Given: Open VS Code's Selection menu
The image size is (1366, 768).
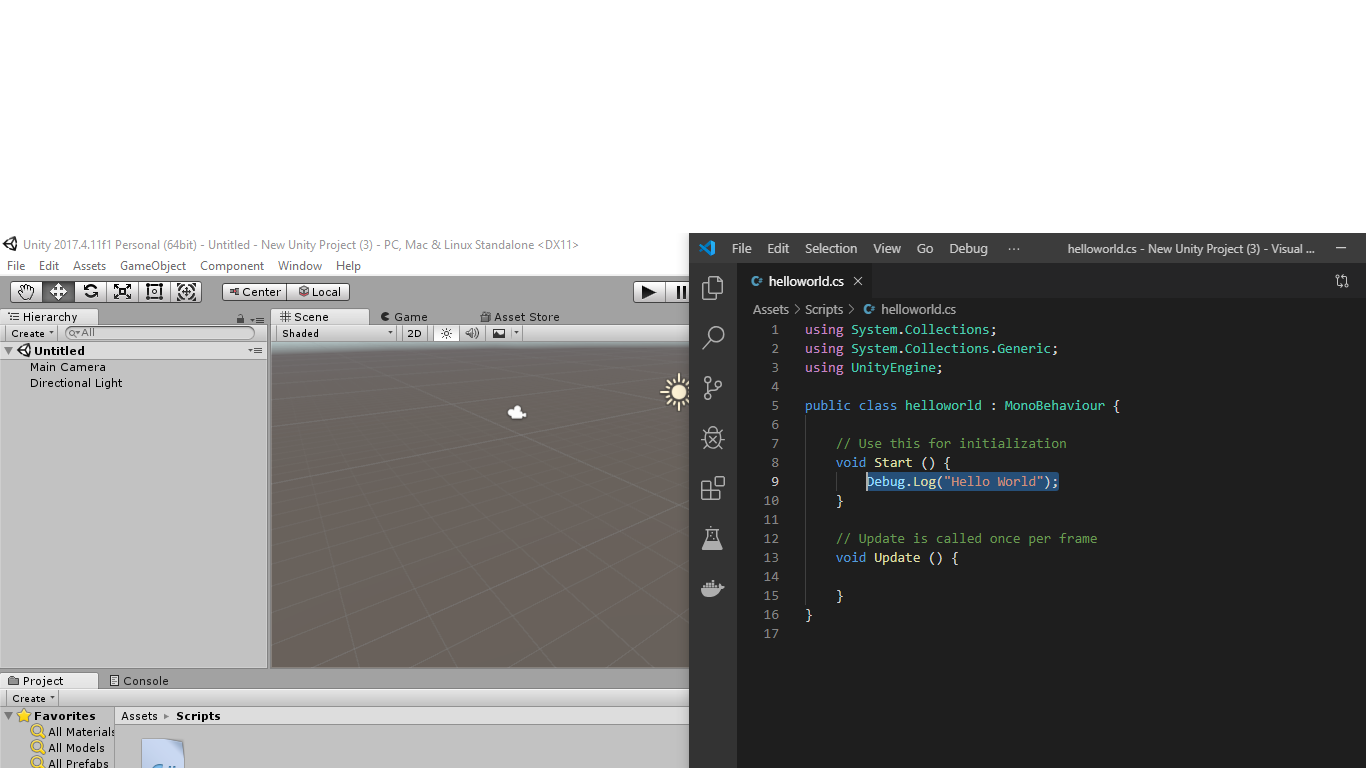Looking at the screenshot, I should (x=831, y=249).
